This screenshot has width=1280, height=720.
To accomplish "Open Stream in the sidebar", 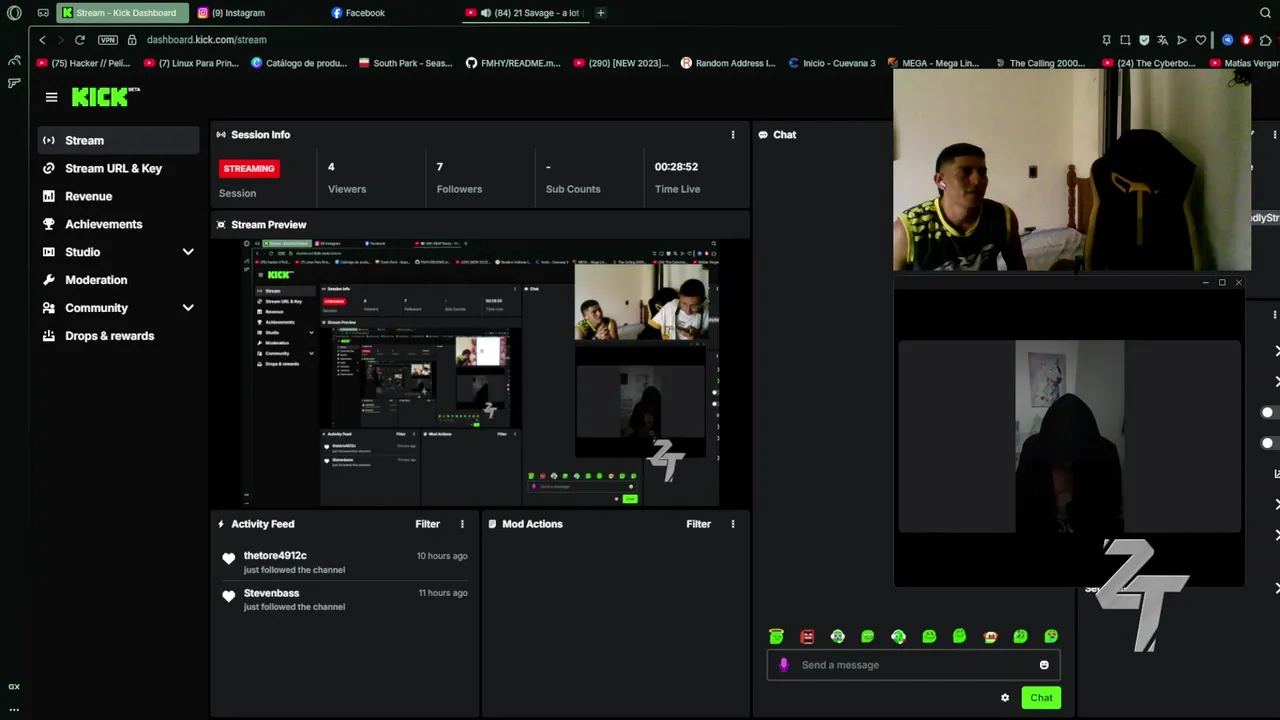I will [118, 140].
